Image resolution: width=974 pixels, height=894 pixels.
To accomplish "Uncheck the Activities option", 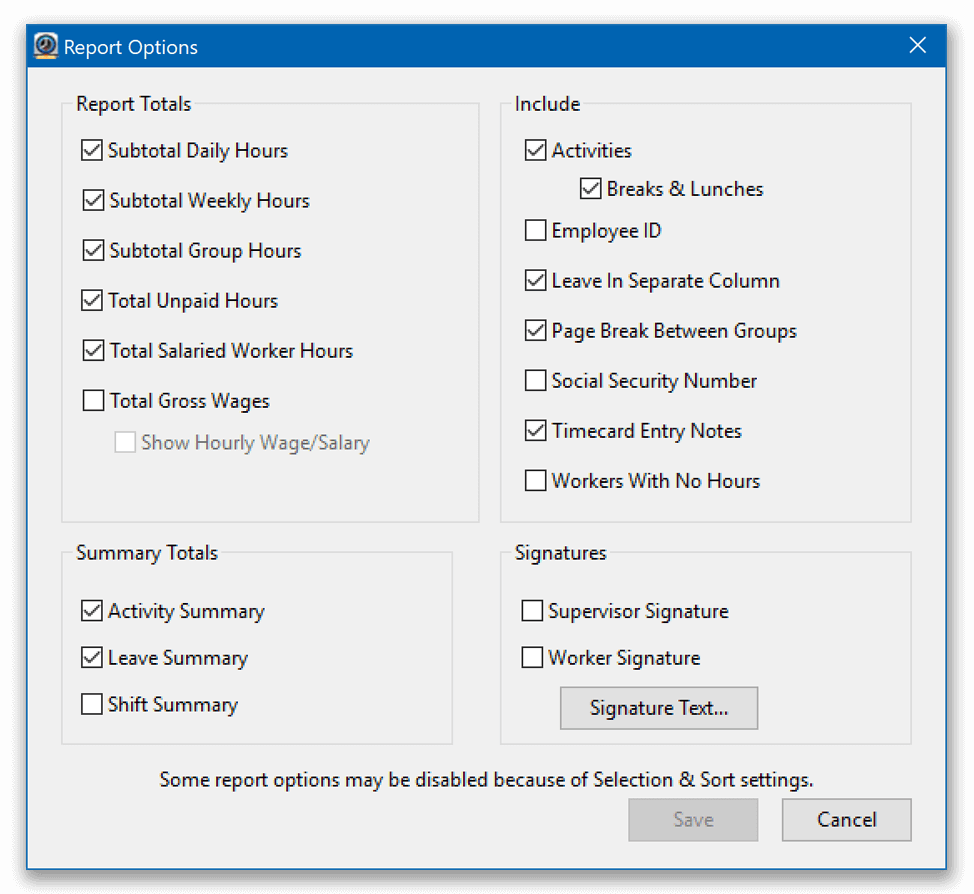I will pyautogui.click(x=535, y=150).
